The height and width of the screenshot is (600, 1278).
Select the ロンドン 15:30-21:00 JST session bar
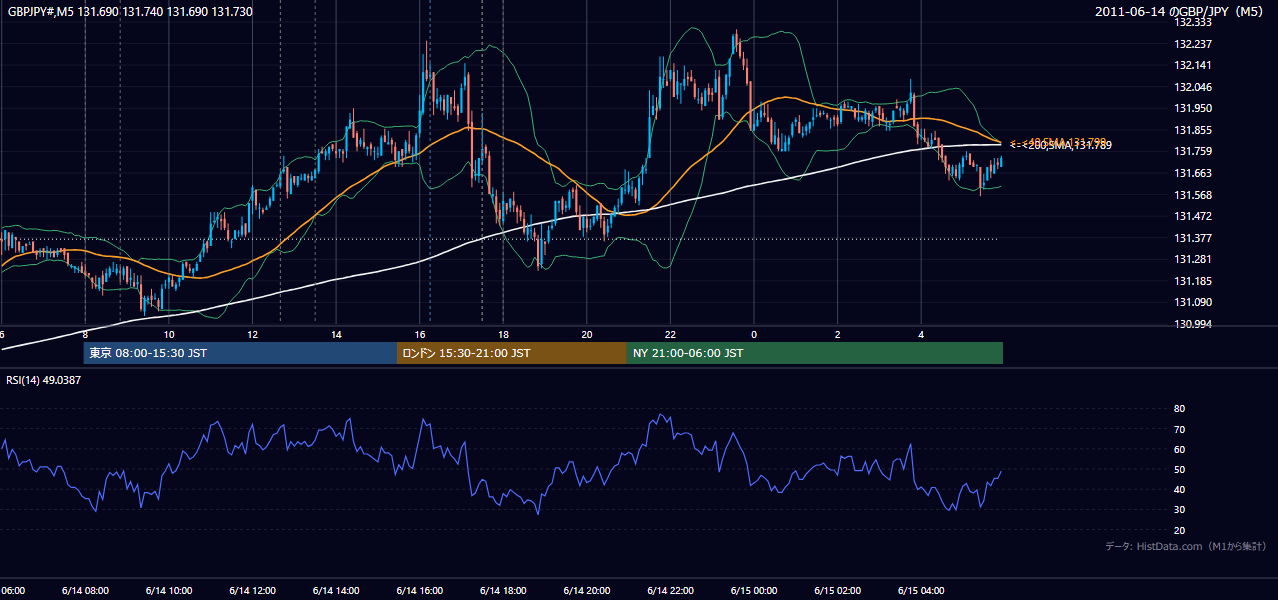(x=511, y=353)
